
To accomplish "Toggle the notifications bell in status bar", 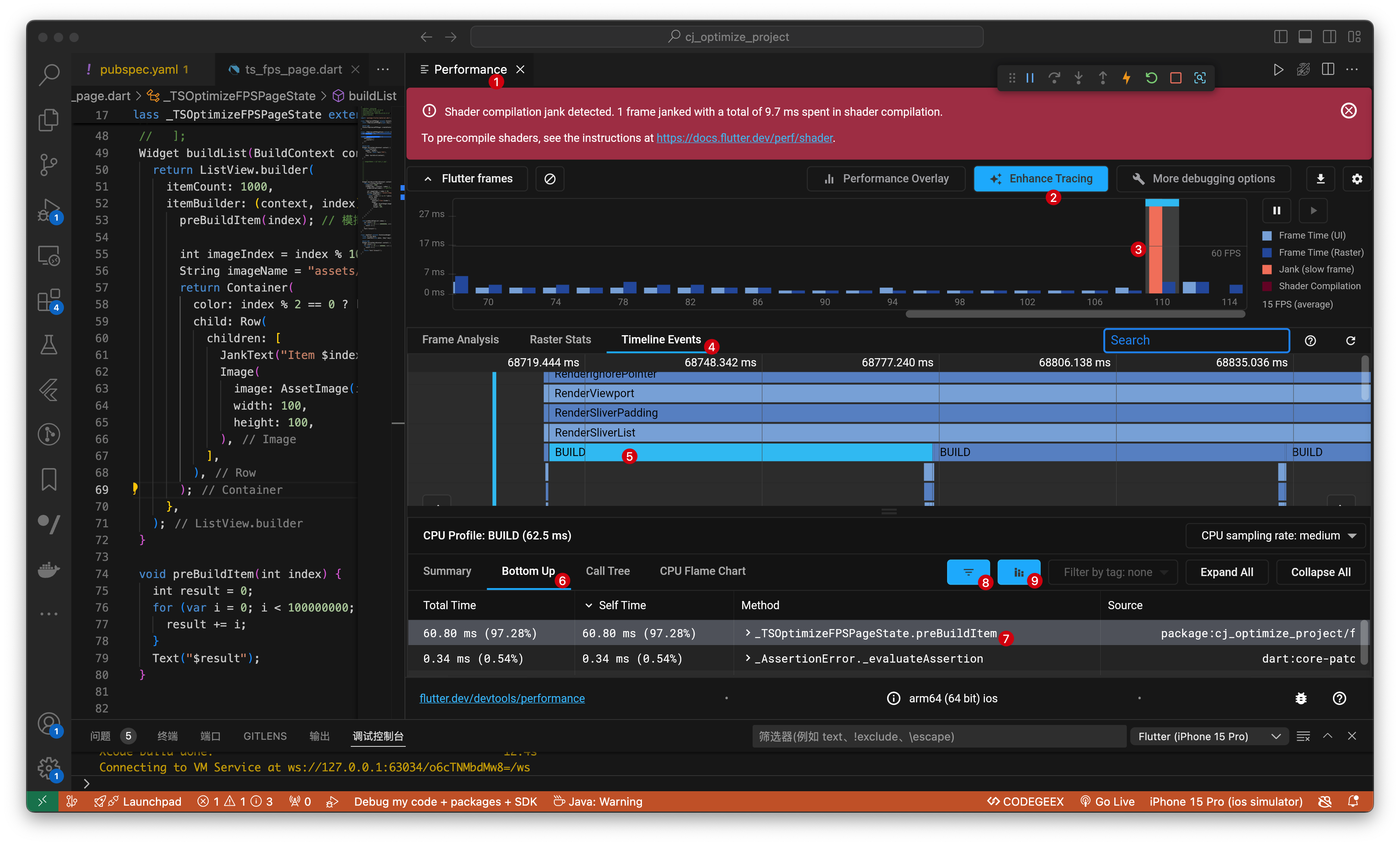I will pyautogui.click(x=1353, y=801).
